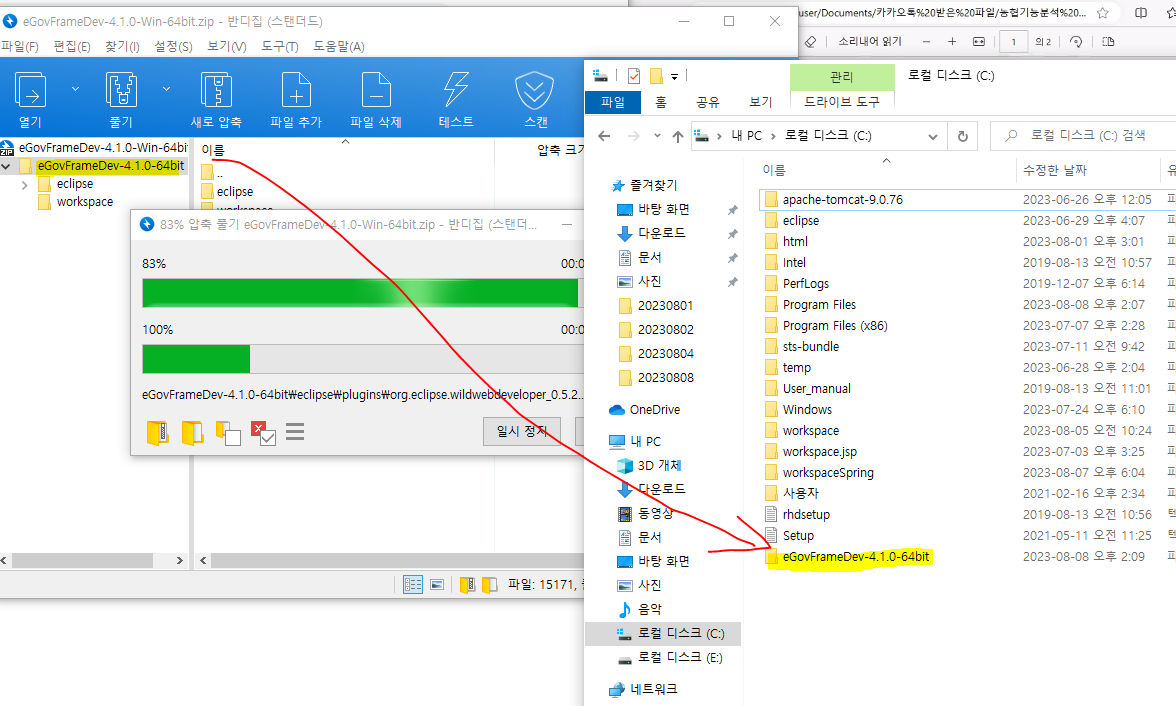Open address bar history dropdown
Screen dimensions: 1176x706
pyautogui.click(x=933, y=137)
